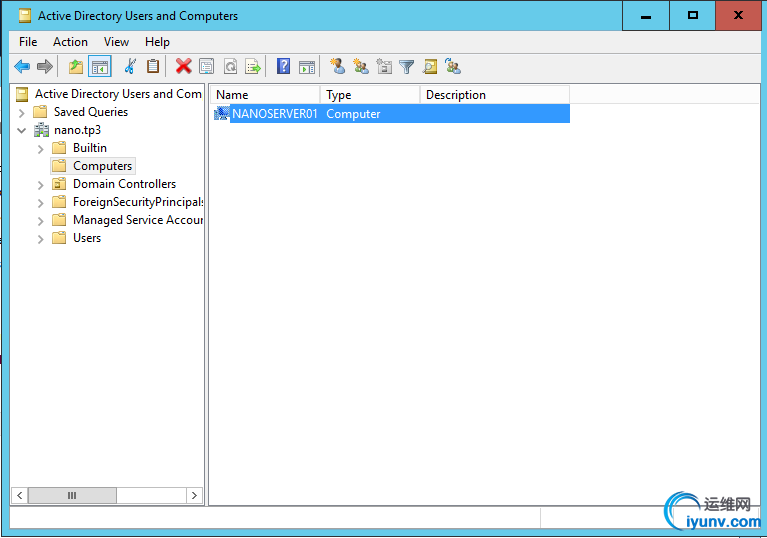Delete selected object with red X
The image size is (767, 538).
[183, 66]
